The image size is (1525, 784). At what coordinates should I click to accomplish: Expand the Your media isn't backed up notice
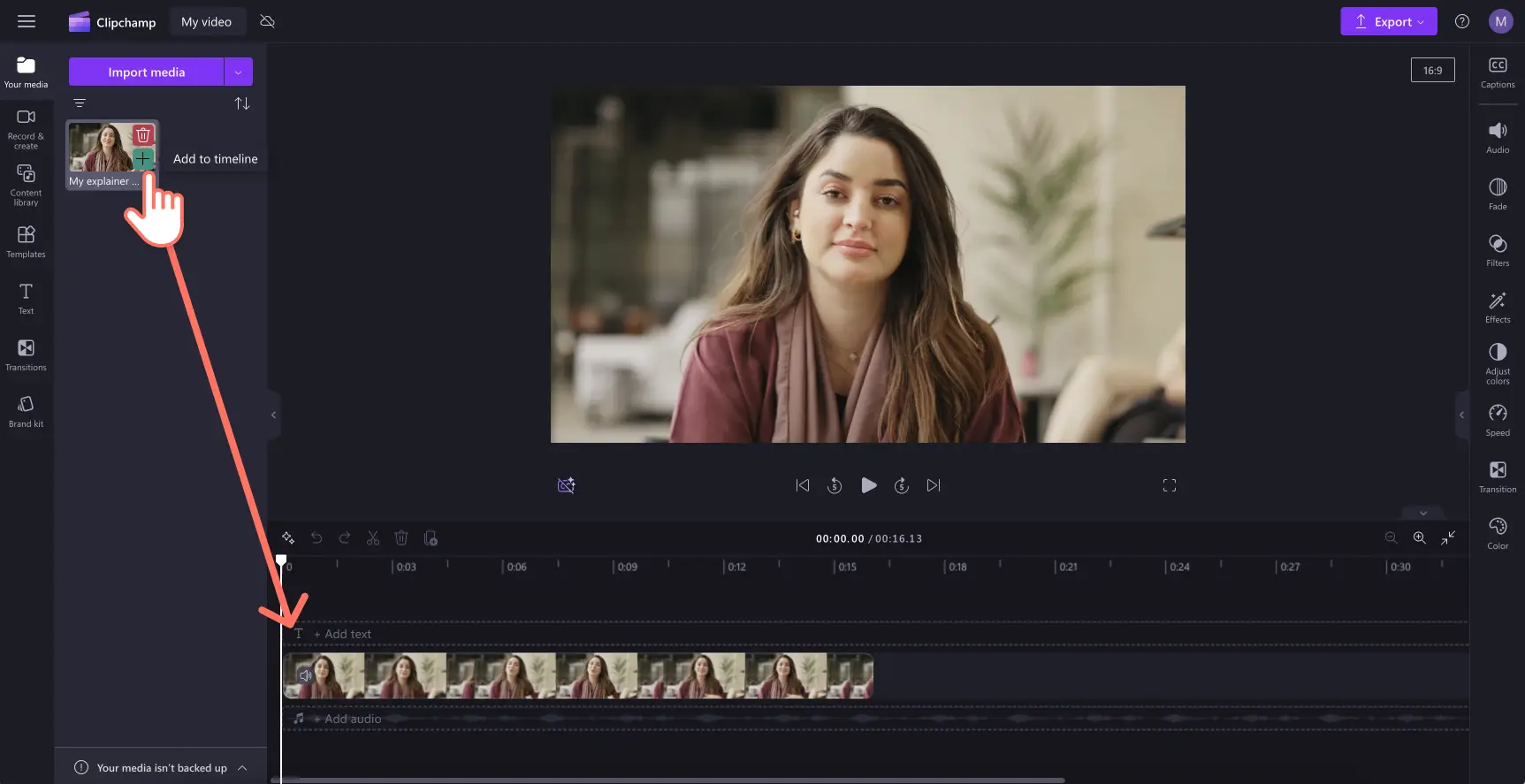[242, 768]
